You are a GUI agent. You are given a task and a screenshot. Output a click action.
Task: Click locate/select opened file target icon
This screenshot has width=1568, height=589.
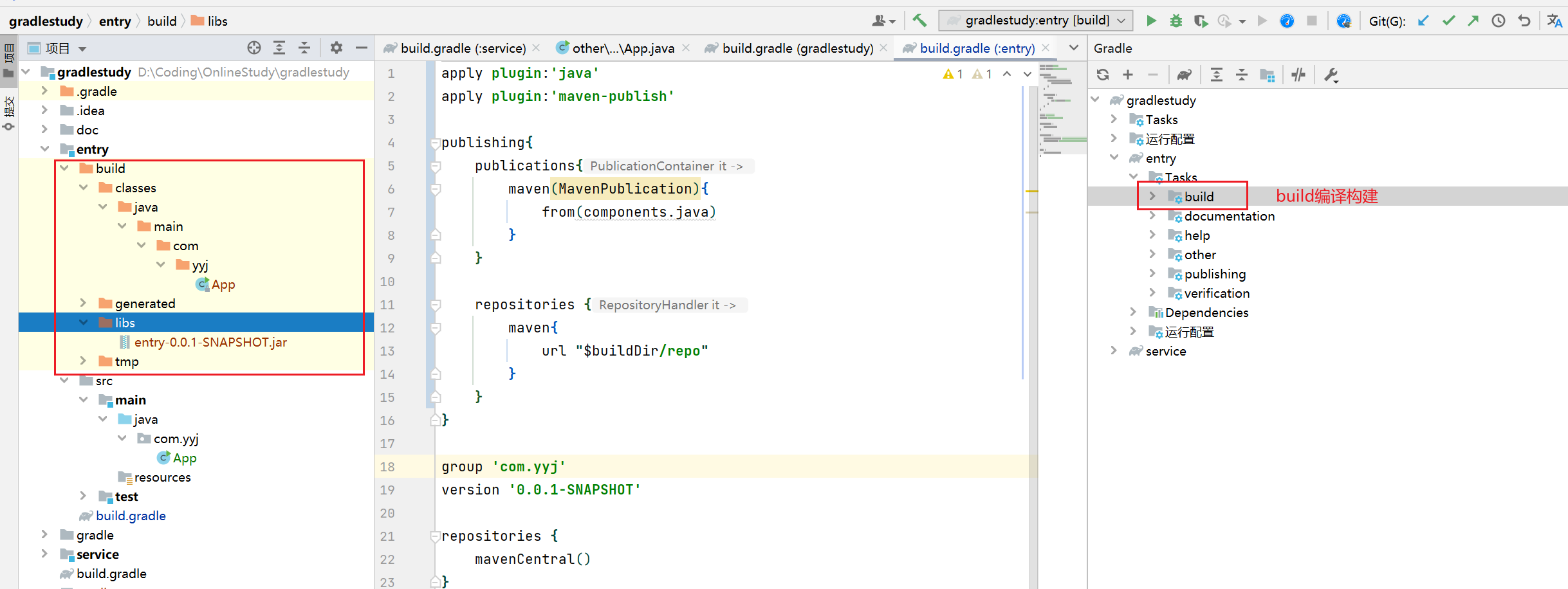click(254, 48)
